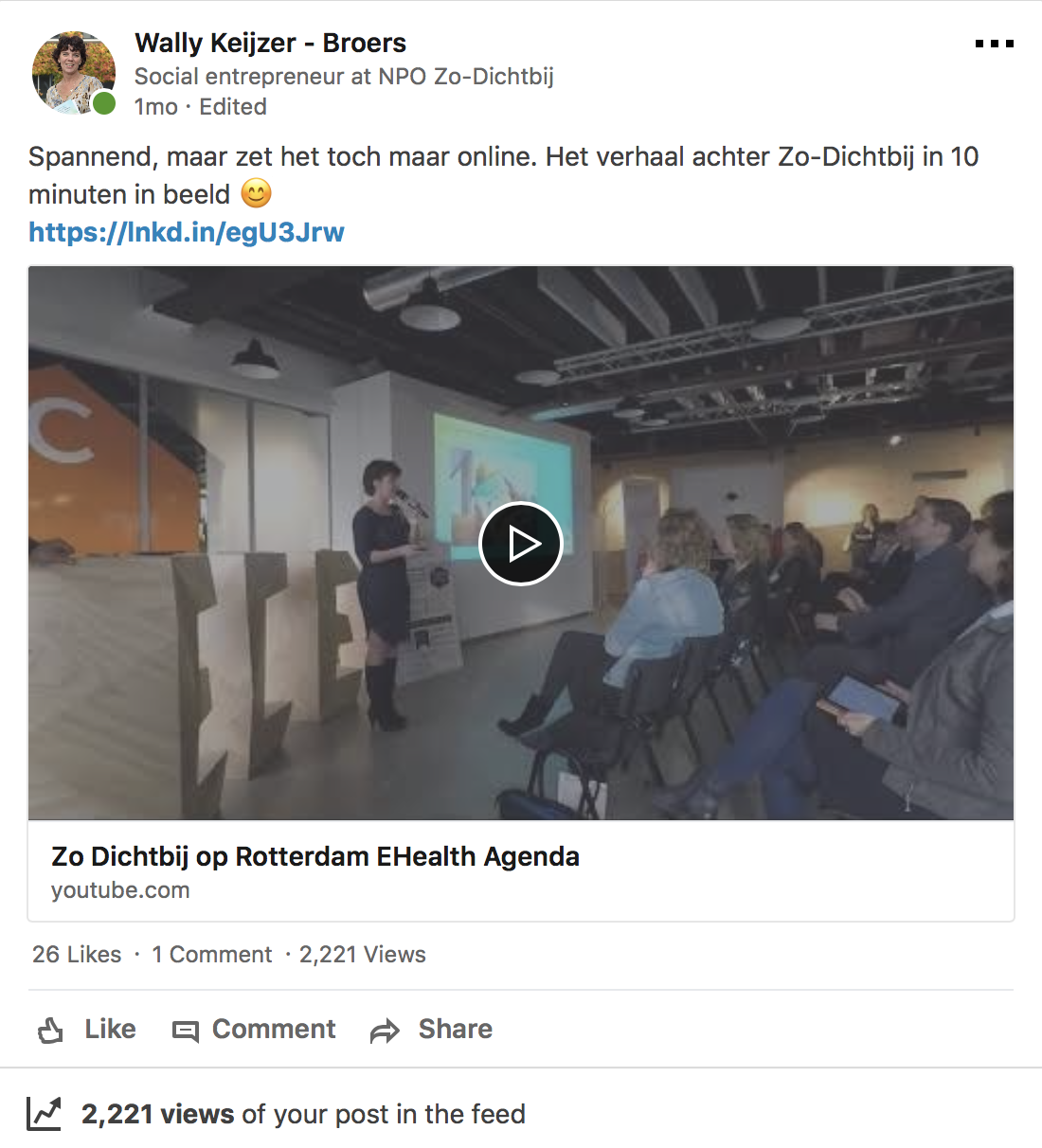This screenshot has height=1148, width=1042.
Task: Click the Like button label
Action: [110, 1029]
